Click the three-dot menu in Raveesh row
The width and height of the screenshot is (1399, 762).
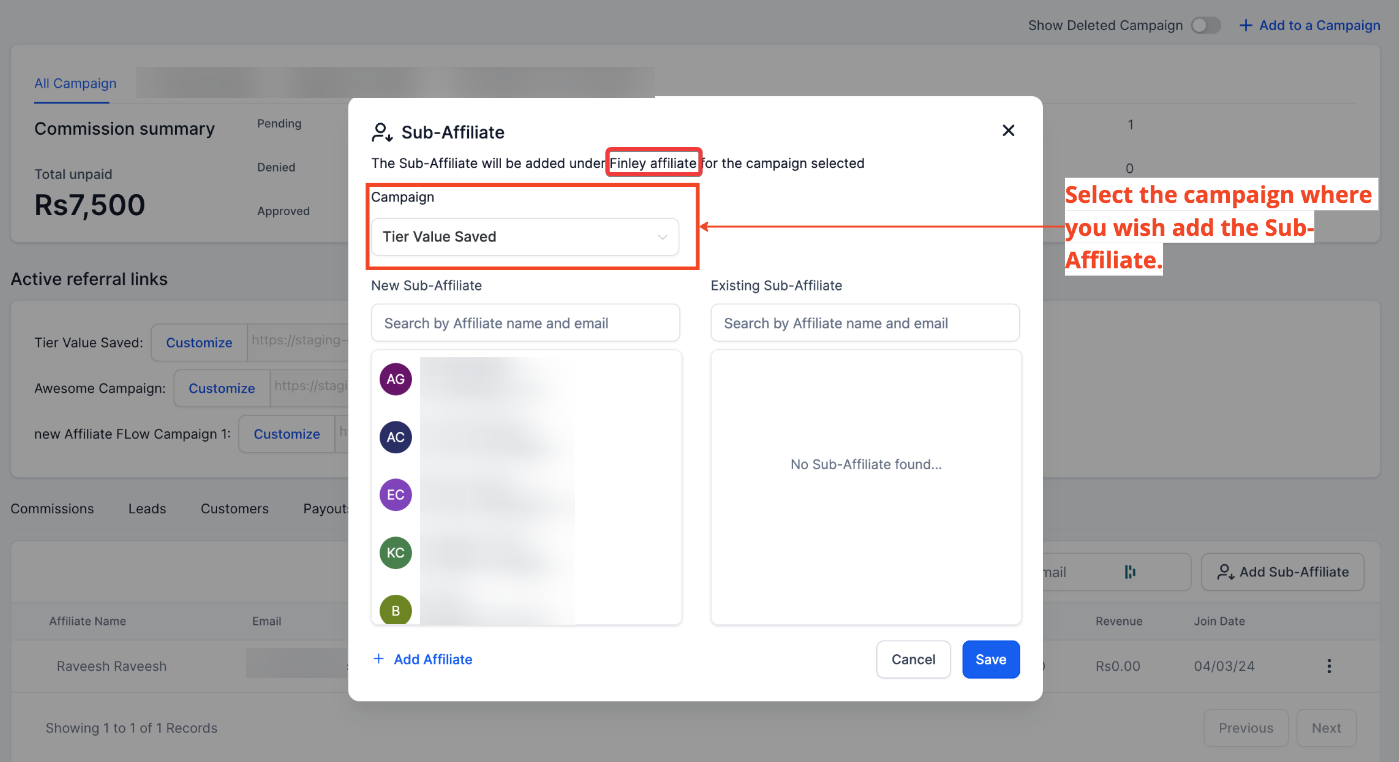click(1329, 666)
